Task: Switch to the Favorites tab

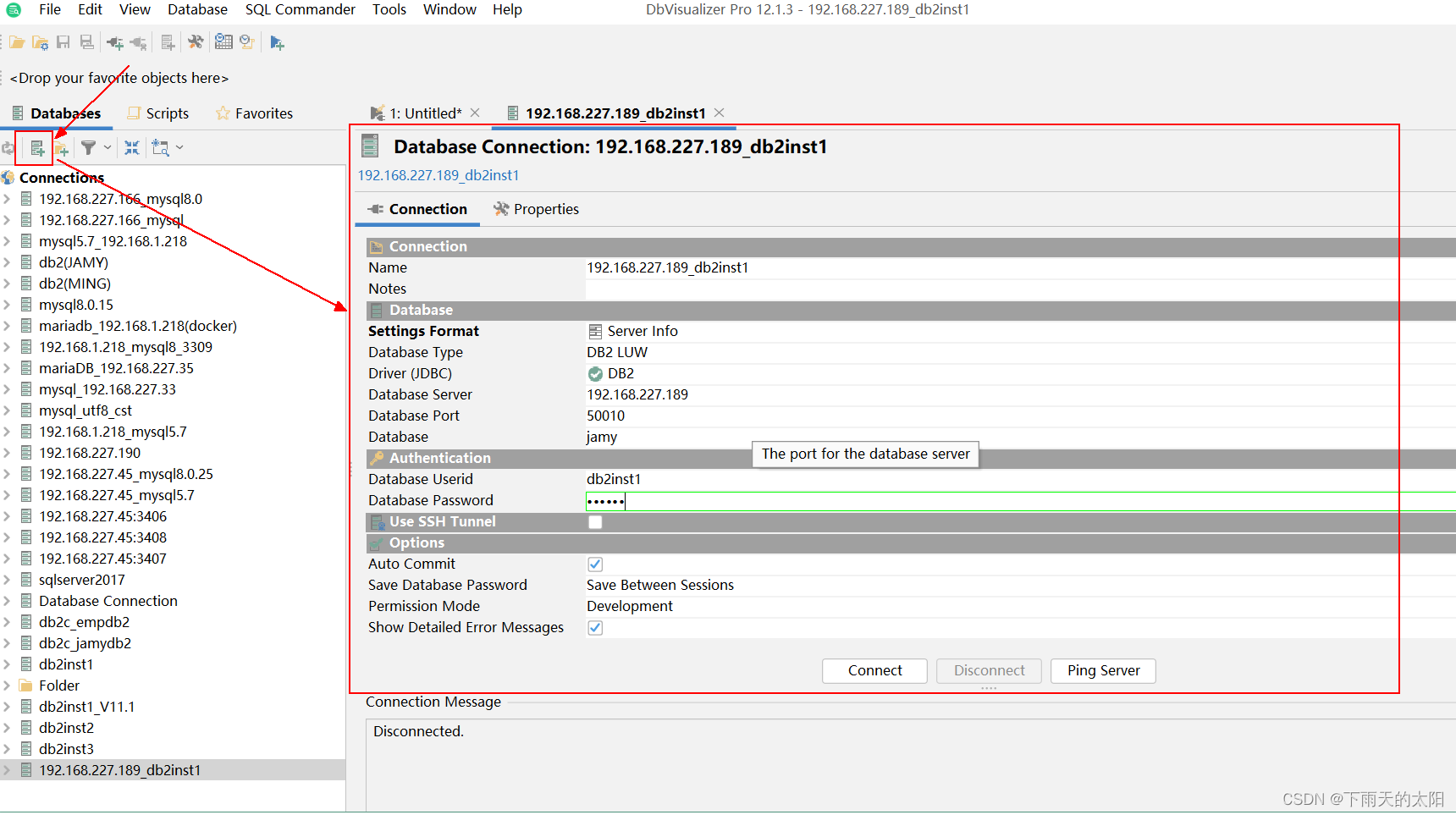Action: coord(255,113)
